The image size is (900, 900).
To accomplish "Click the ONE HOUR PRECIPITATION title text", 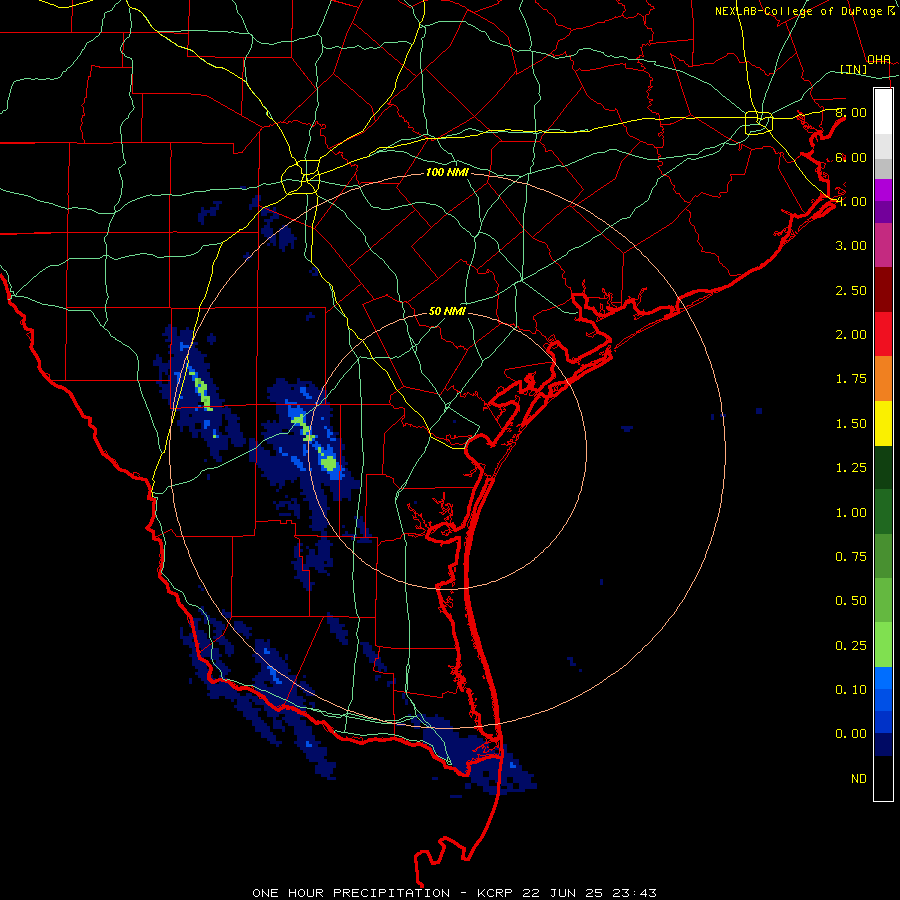I will tap(351, 893).
